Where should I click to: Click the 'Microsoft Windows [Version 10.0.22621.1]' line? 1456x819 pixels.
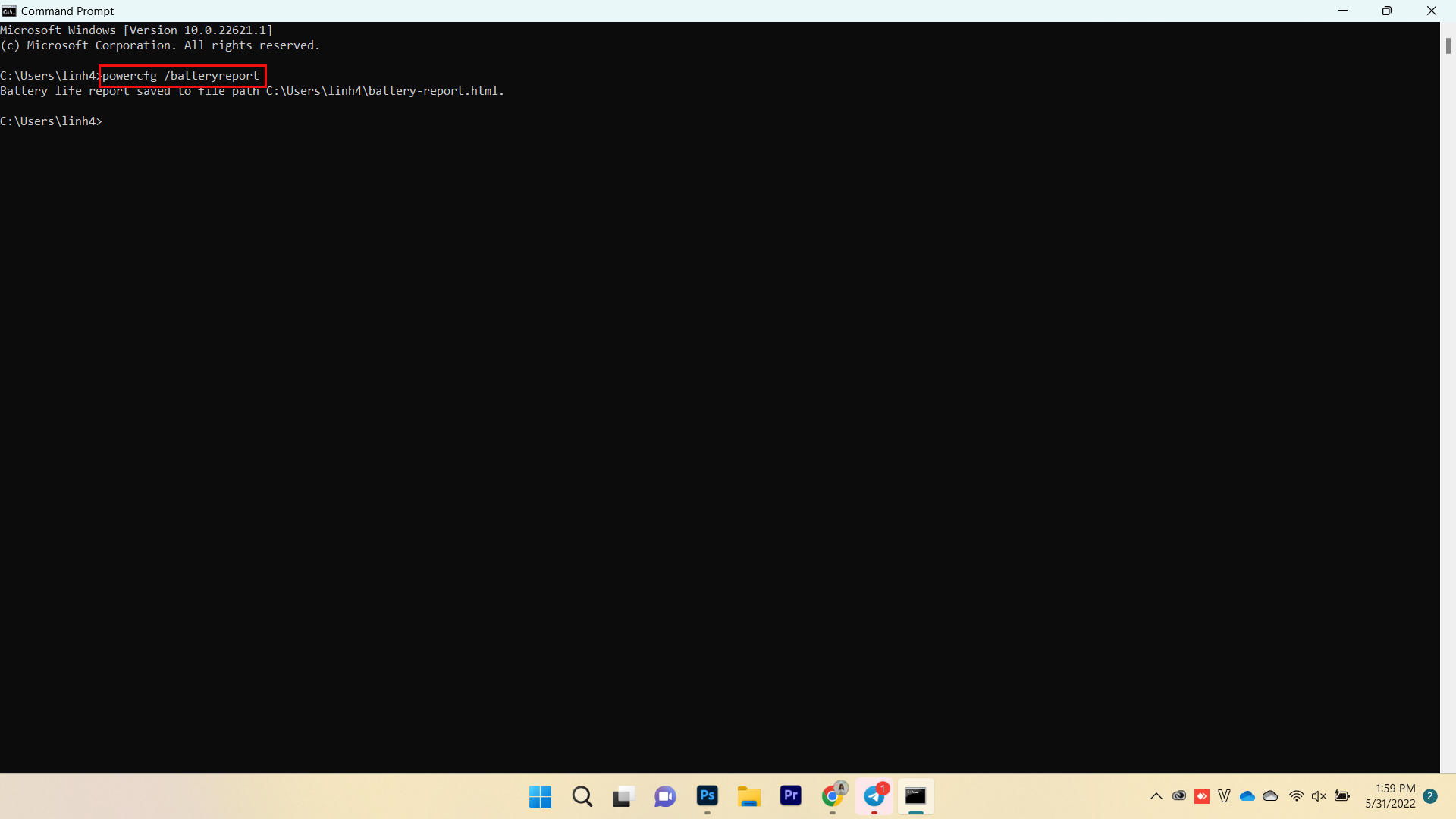pyautogui.click(x=136, y=30)
